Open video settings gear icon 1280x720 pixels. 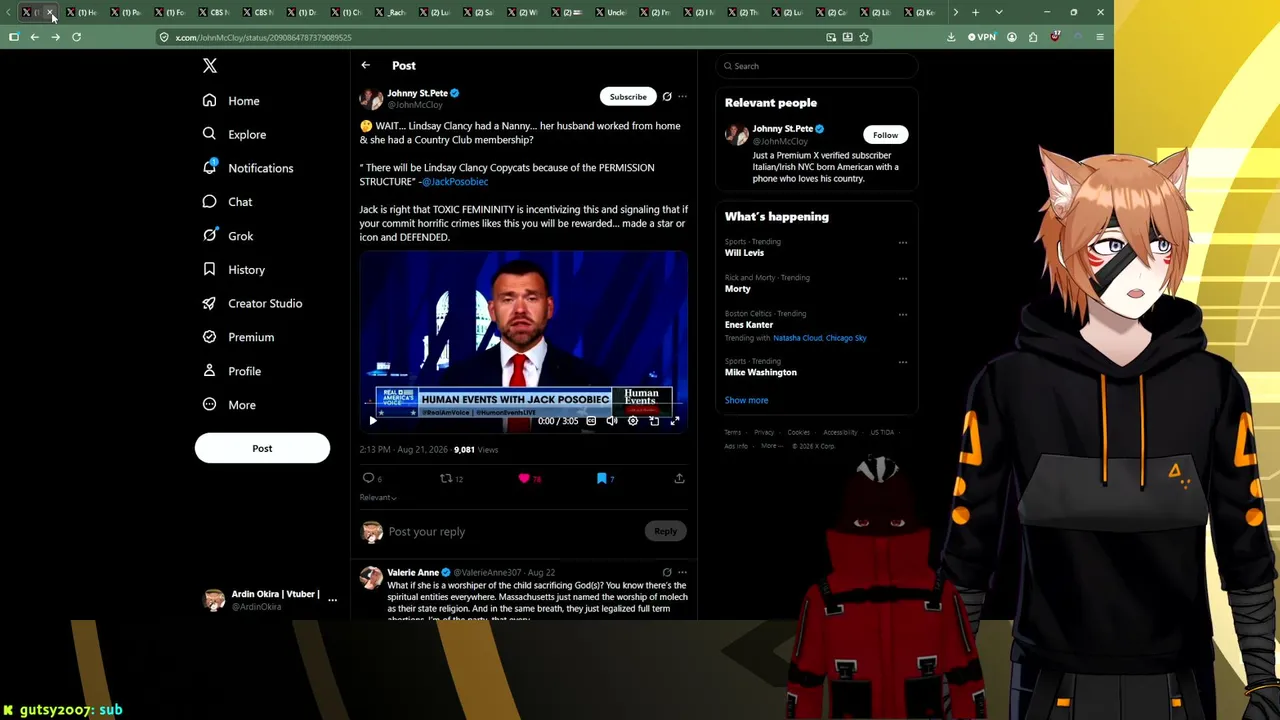click(633, 421)
